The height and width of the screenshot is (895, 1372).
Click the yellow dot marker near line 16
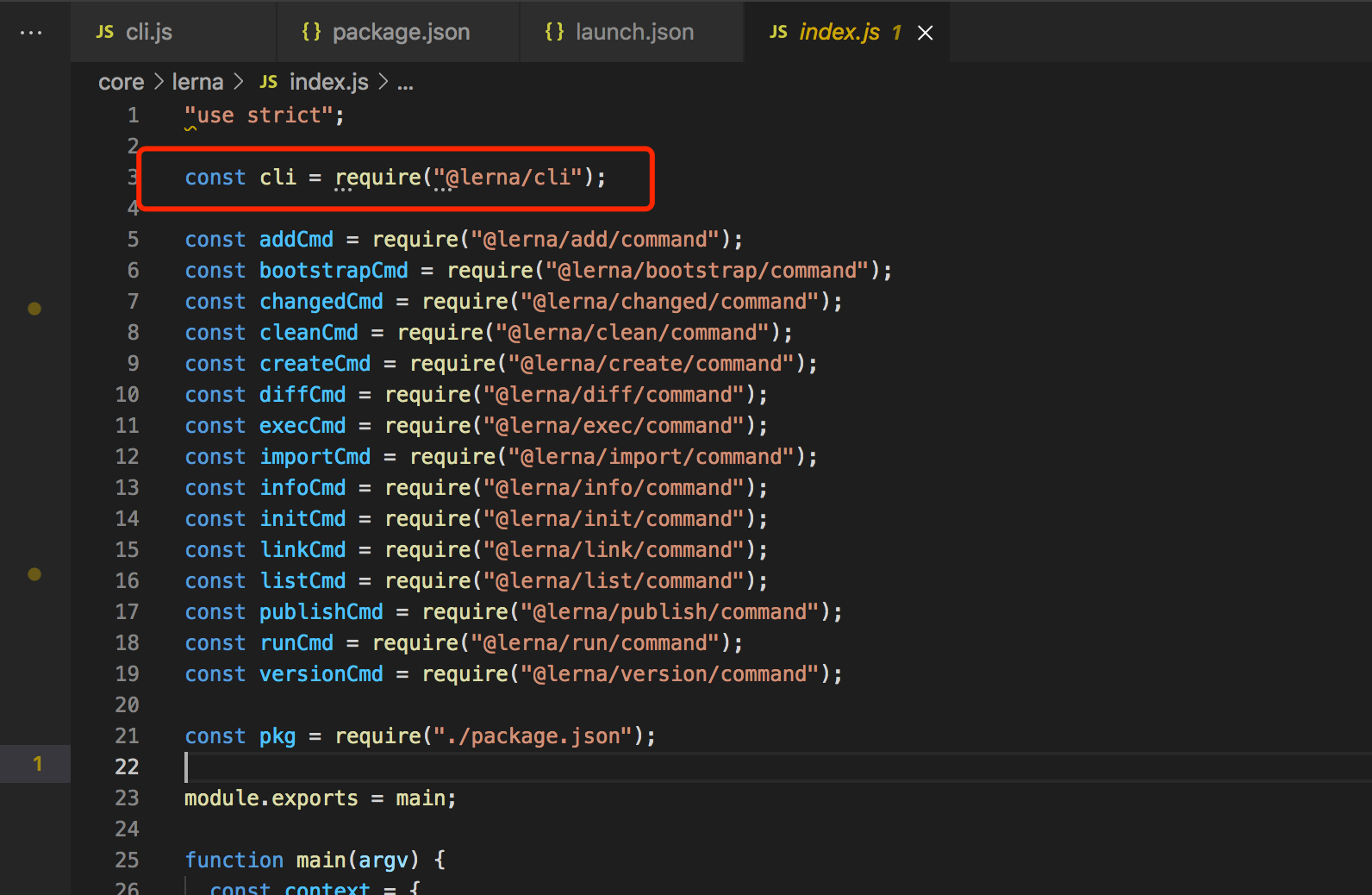point(34,574)
